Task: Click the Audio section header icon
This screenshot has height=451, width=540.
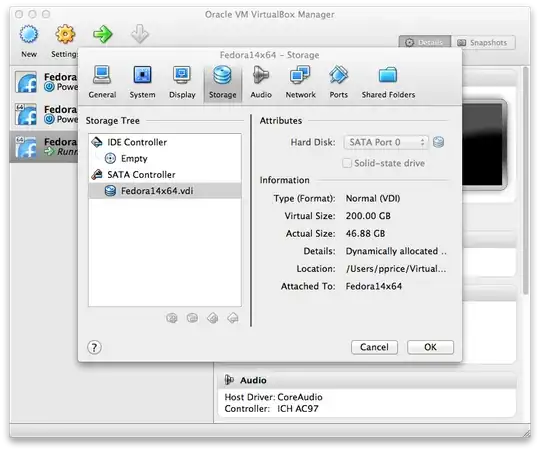Action: [229, 380]
